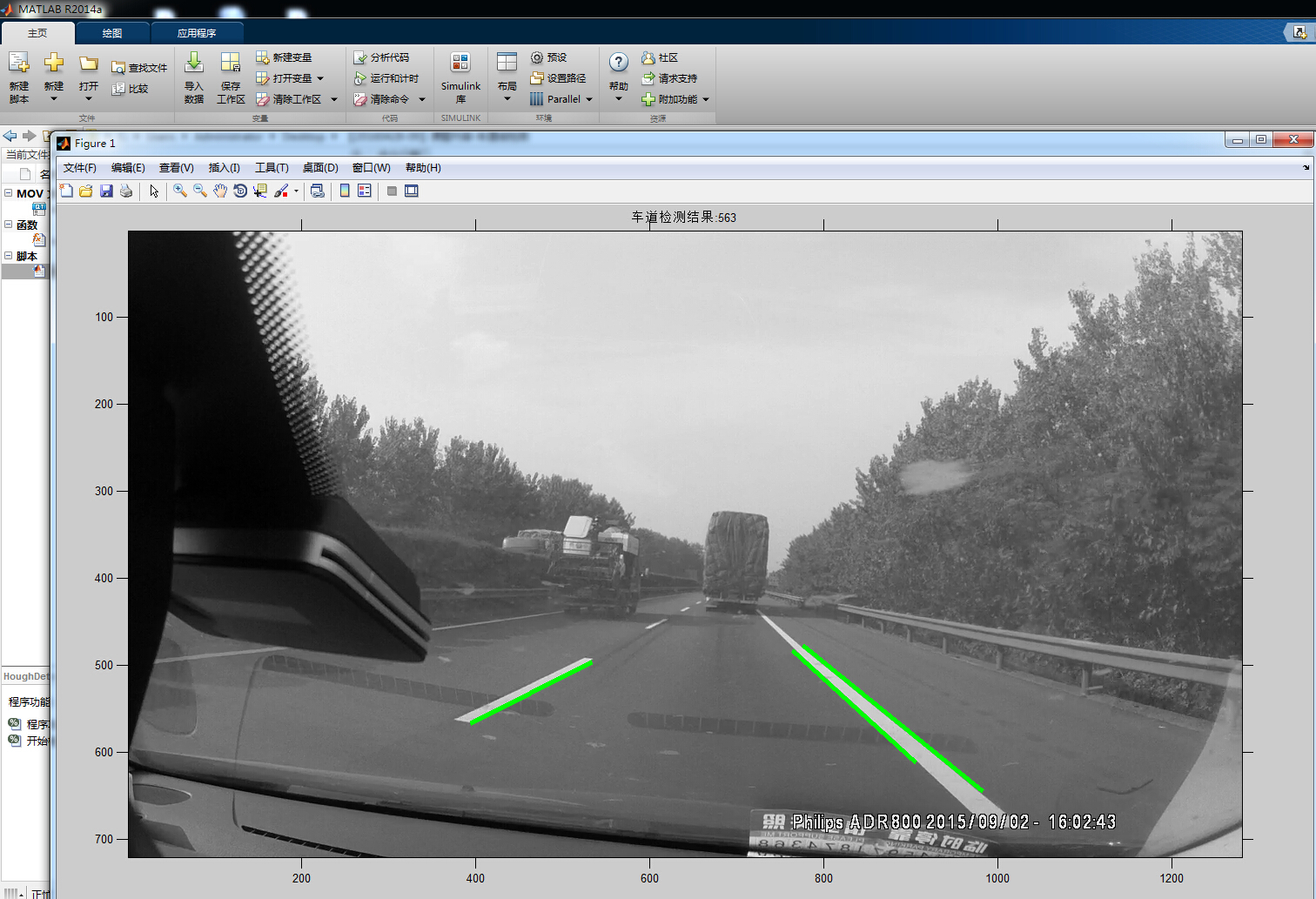1316x899 pixels.
Task: Switch to the 应用程序 (Apps) tab
Action: click(197, 33)
